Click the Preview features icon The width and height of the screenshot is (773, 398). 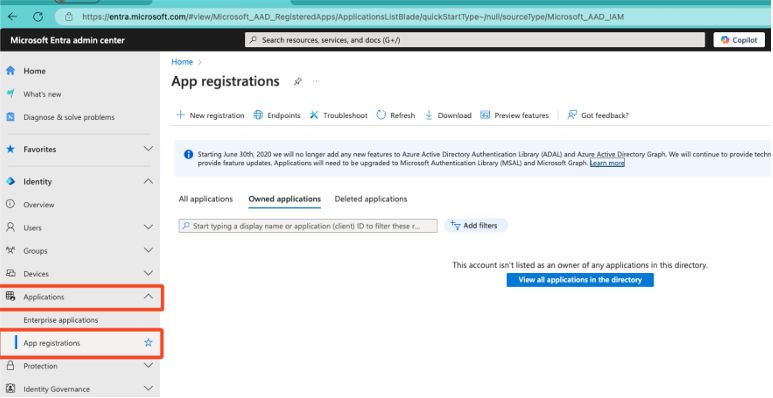point(485,115)
